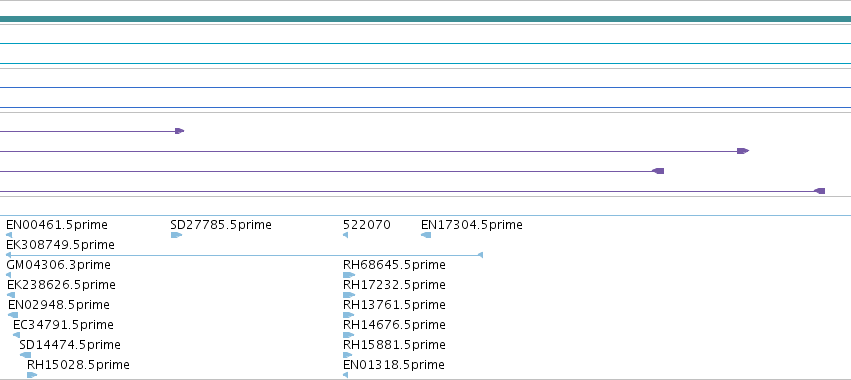Click the third purple transcript's left-pointing arrowhead

pos(658,171)
